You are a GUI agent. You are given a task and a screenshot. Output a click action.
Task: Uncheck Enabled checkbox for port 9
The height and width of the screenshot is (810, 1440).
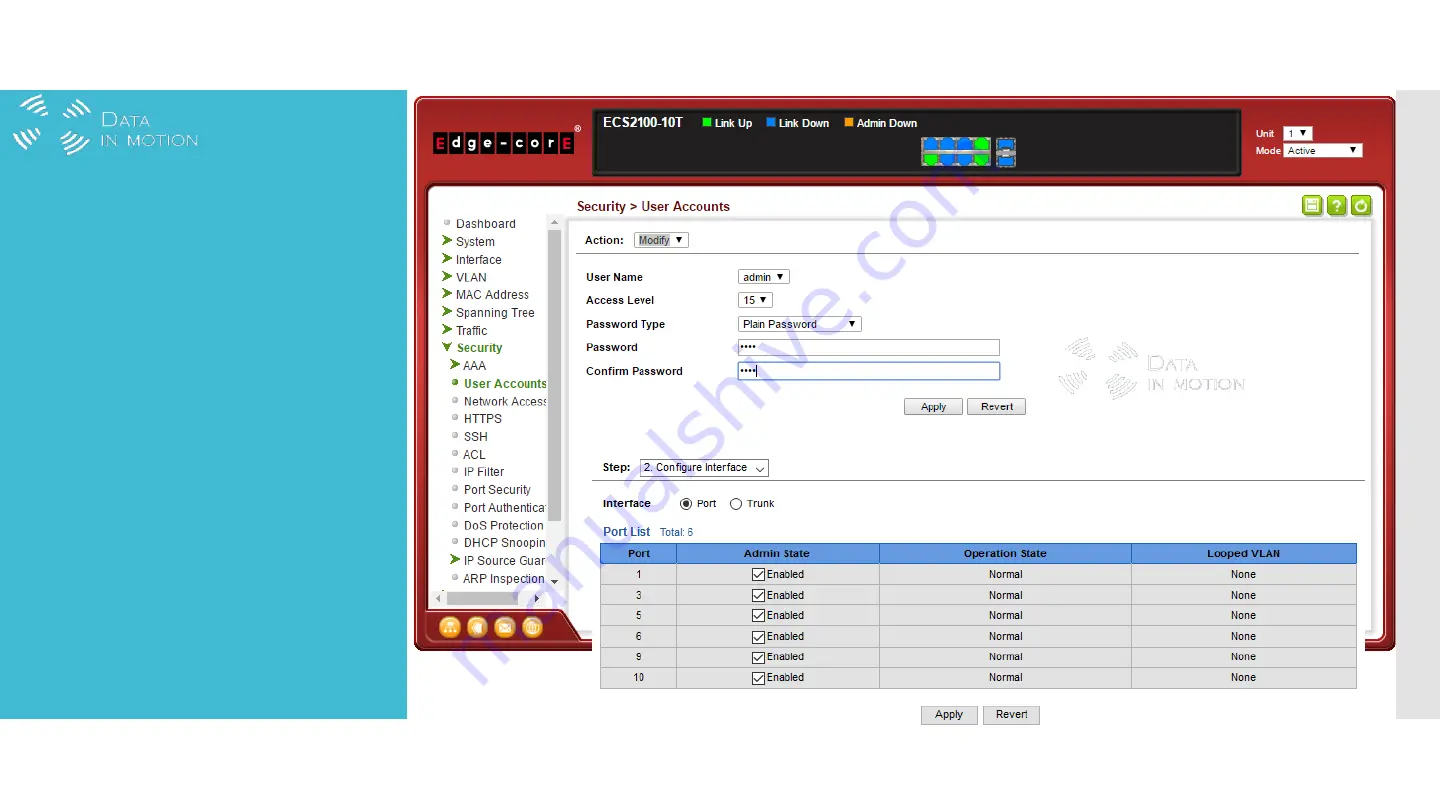[x=758, y=657]
